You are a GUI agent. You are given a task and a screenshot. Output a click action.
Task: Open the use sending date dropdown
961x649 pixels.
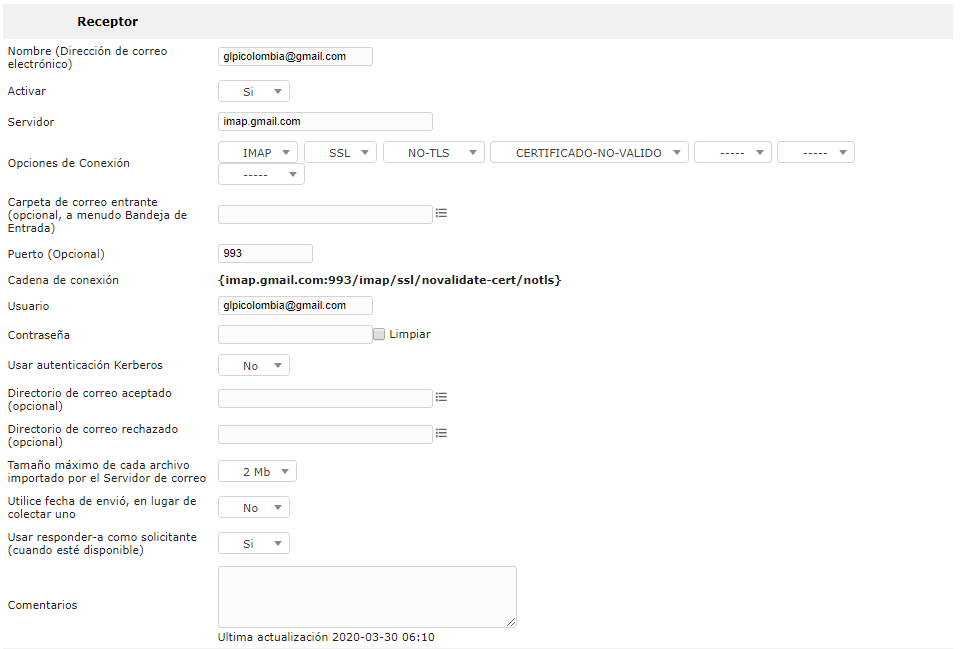254,507
